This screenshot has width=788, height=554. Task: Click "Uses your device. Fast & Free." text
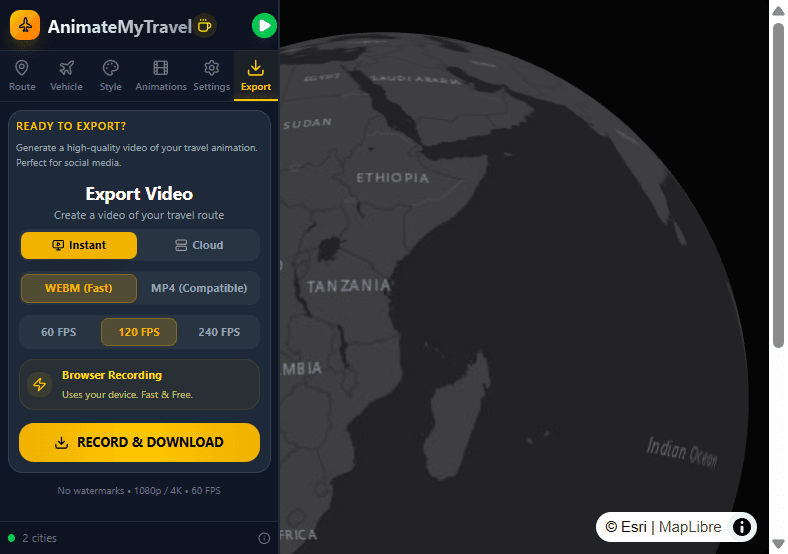127,395
